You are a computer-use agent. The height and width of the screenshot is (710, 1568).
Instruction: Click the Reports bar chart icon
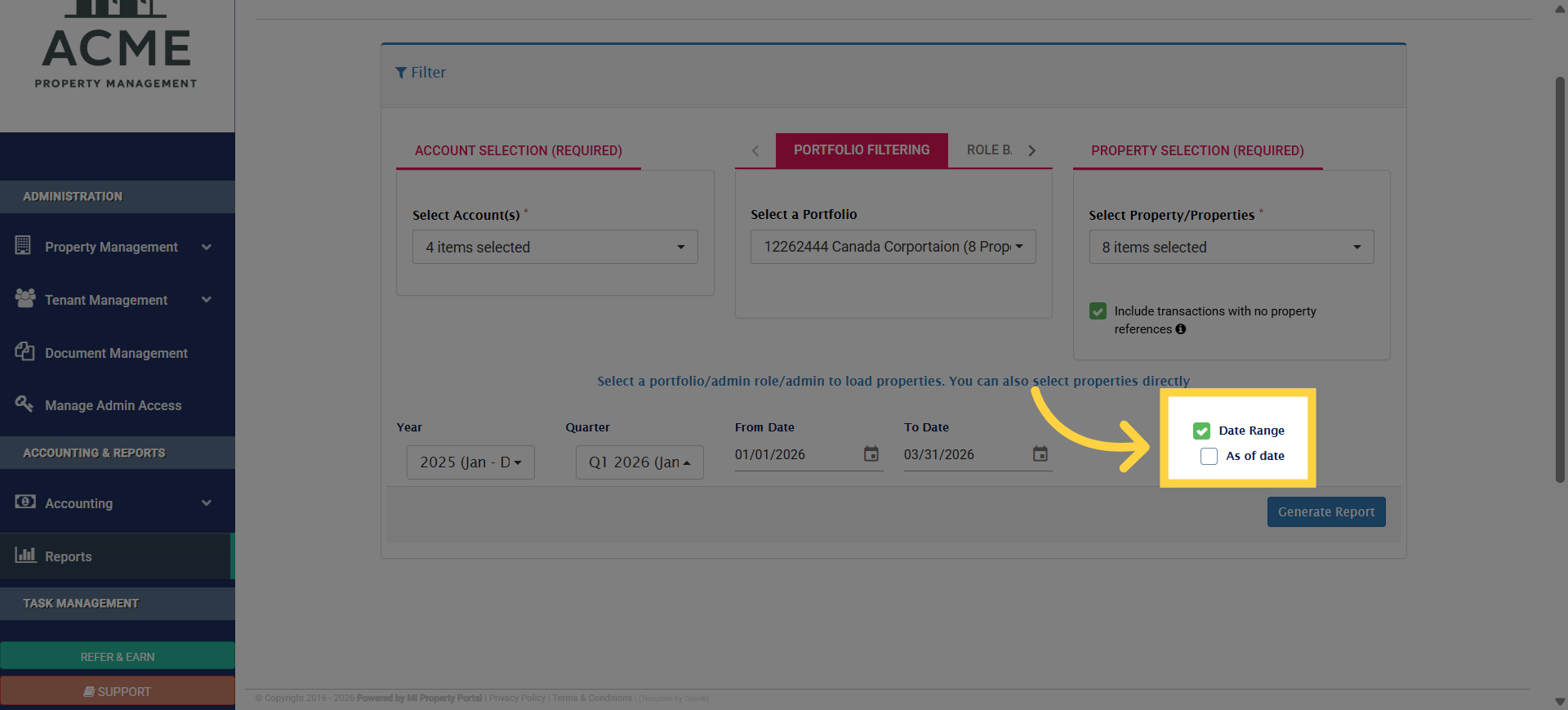(25, 556)
